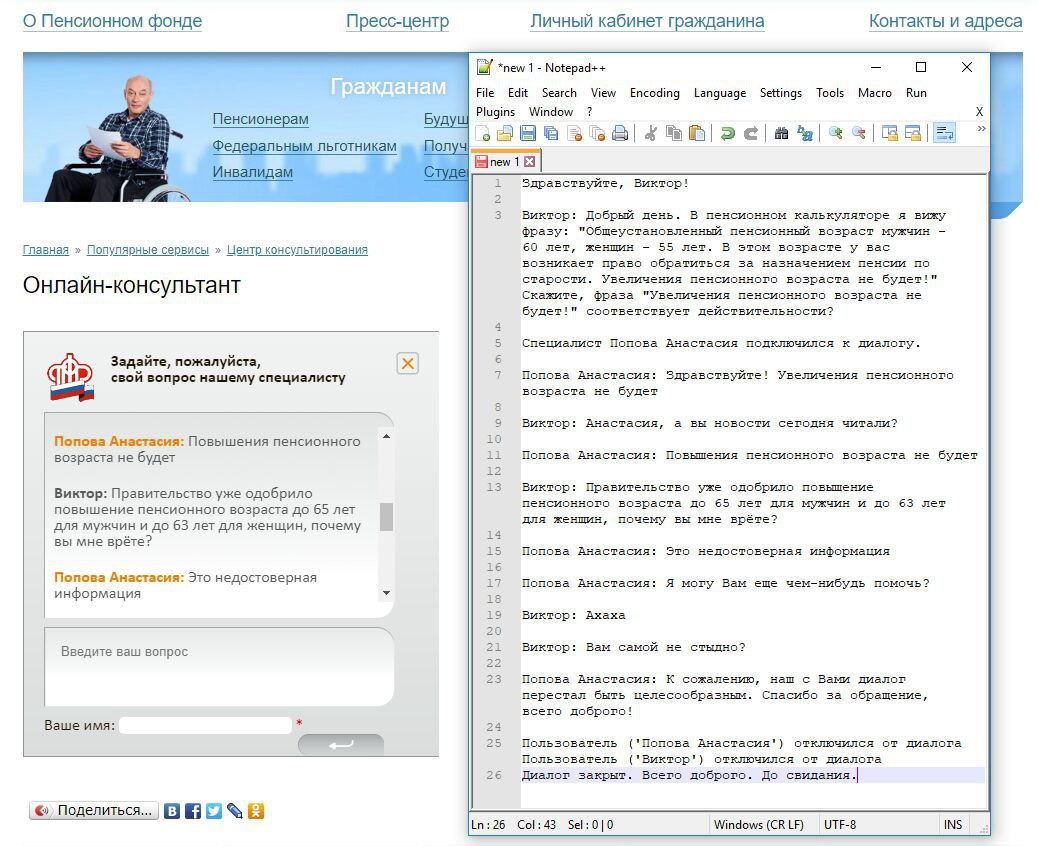Click the Поделиться share button
Image resolution: width=1037 pixels, height=846 pixels.
click(94, 810)
